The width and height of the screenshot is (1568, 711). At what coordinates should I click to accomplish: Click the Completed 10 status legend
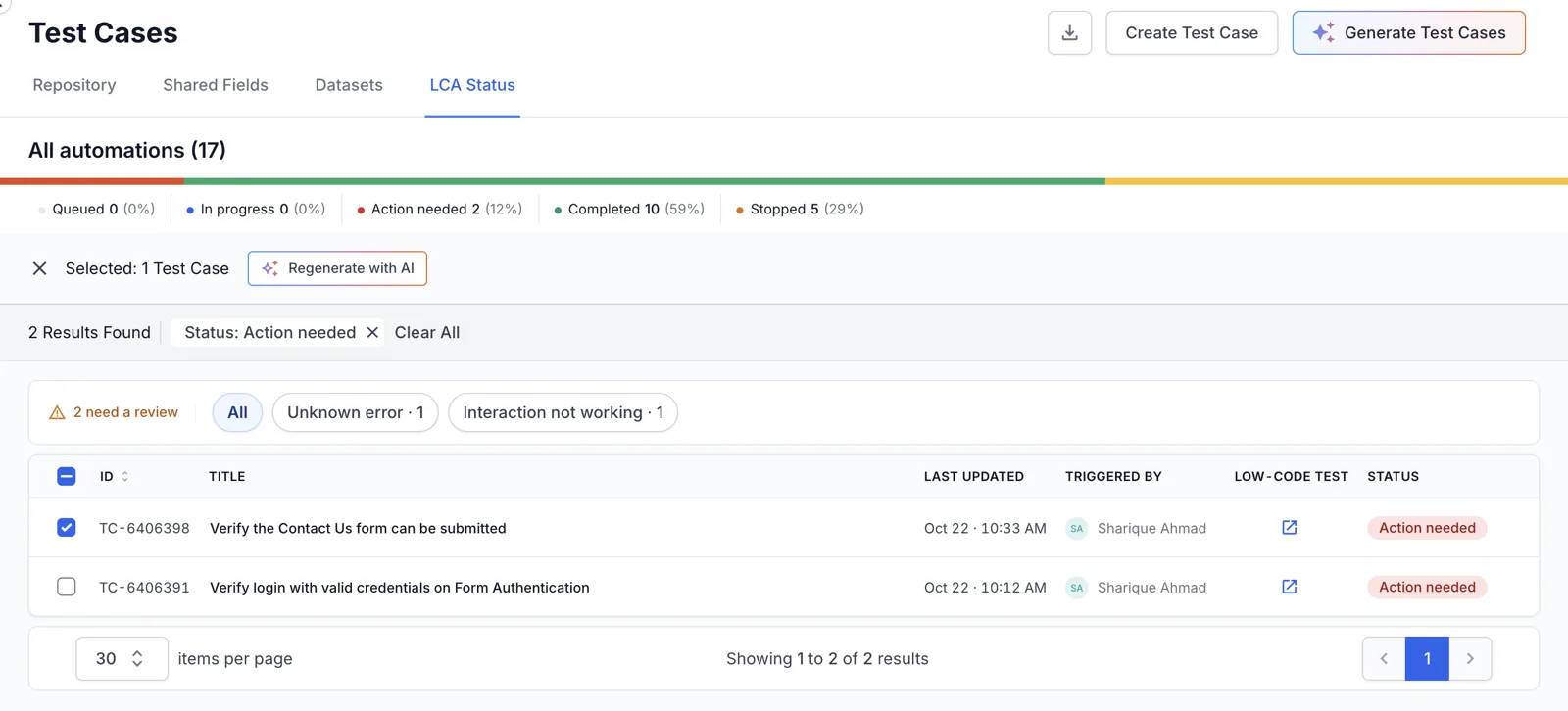click(x=629, y=210)
